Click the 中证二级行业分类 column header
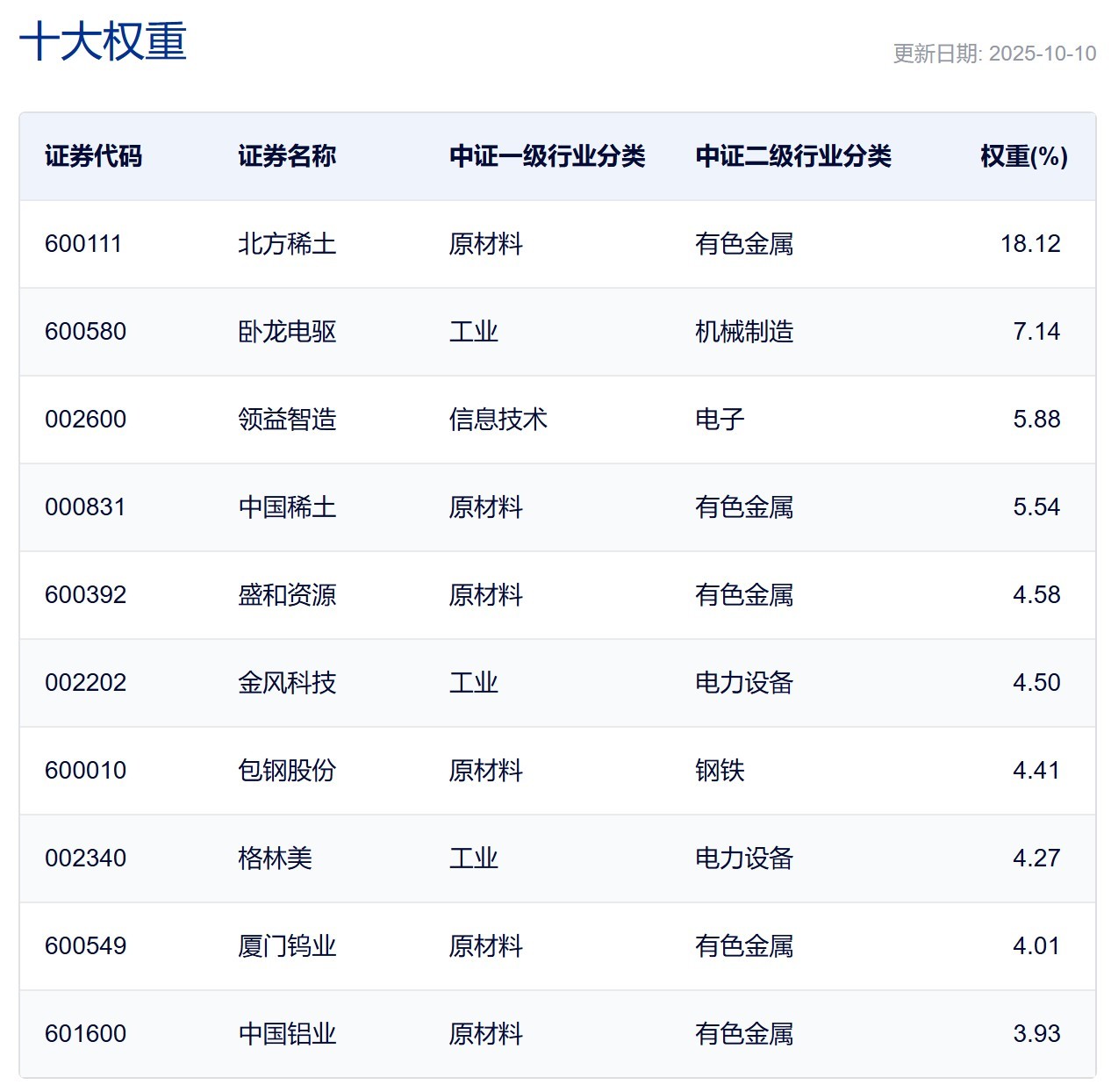 pyautogui.click(x=793, y=156)
